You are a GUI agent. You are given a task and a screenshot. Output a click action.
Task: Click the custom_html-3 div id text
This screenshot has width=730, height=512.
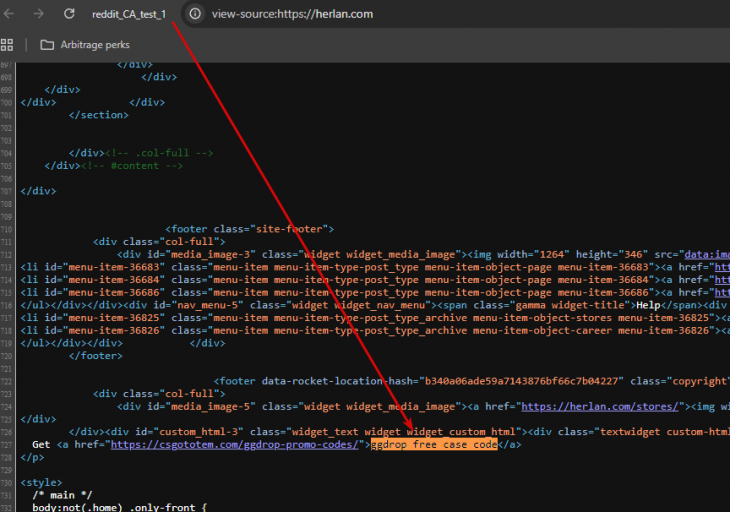coord(201,432)
